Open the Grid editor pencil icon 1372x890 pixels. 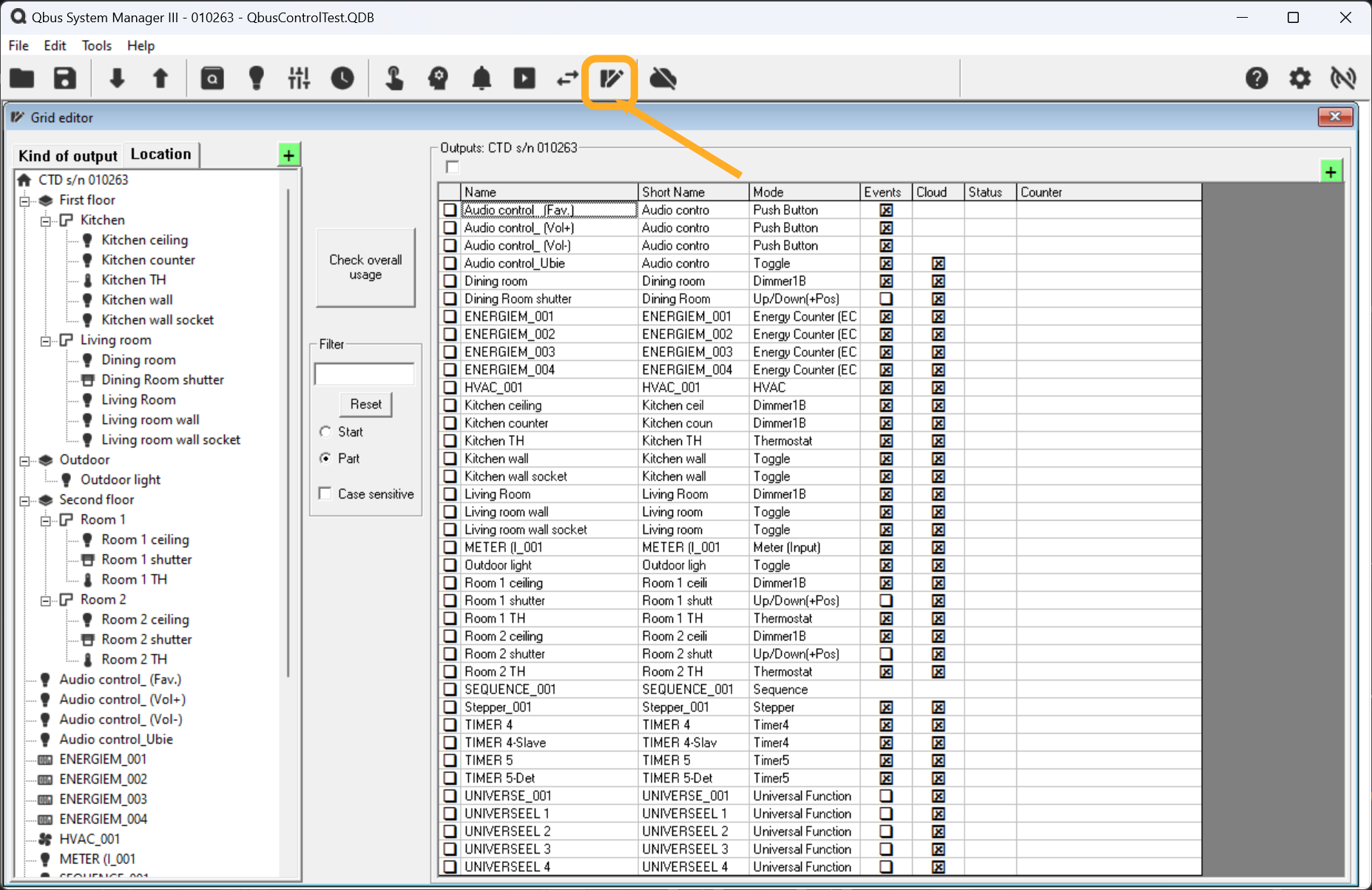pyautogui.click(x=611, y=78)
